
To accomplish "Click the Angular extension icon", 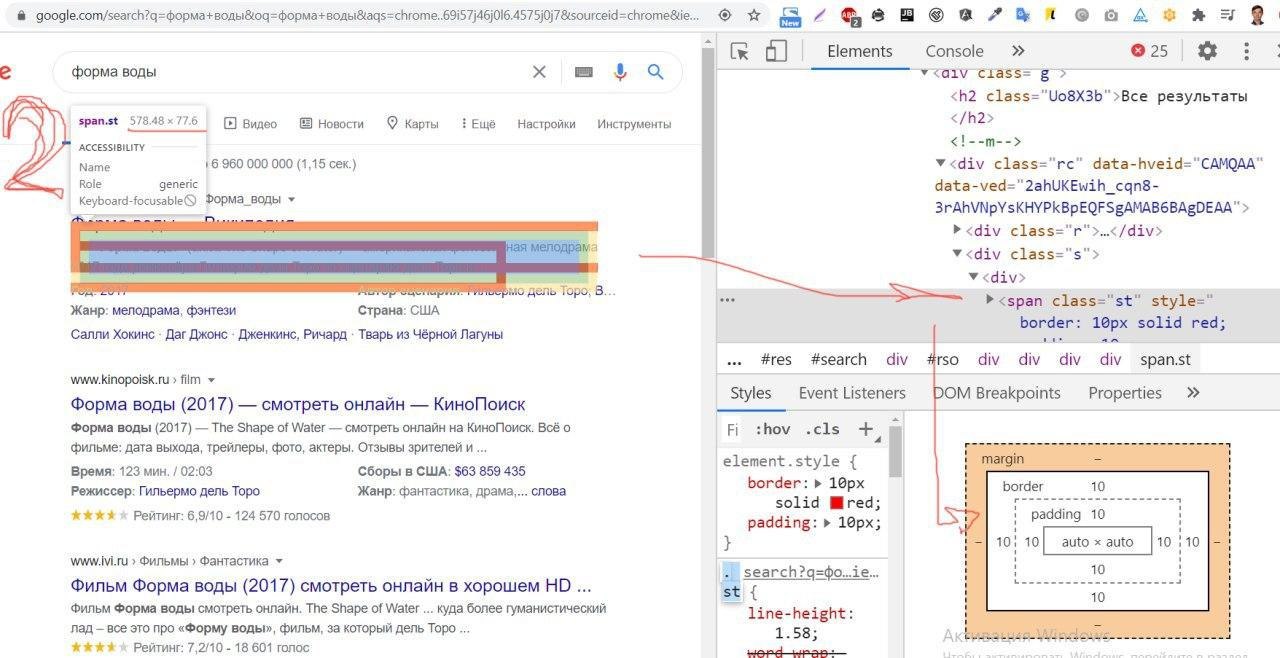I will point(966,16).
